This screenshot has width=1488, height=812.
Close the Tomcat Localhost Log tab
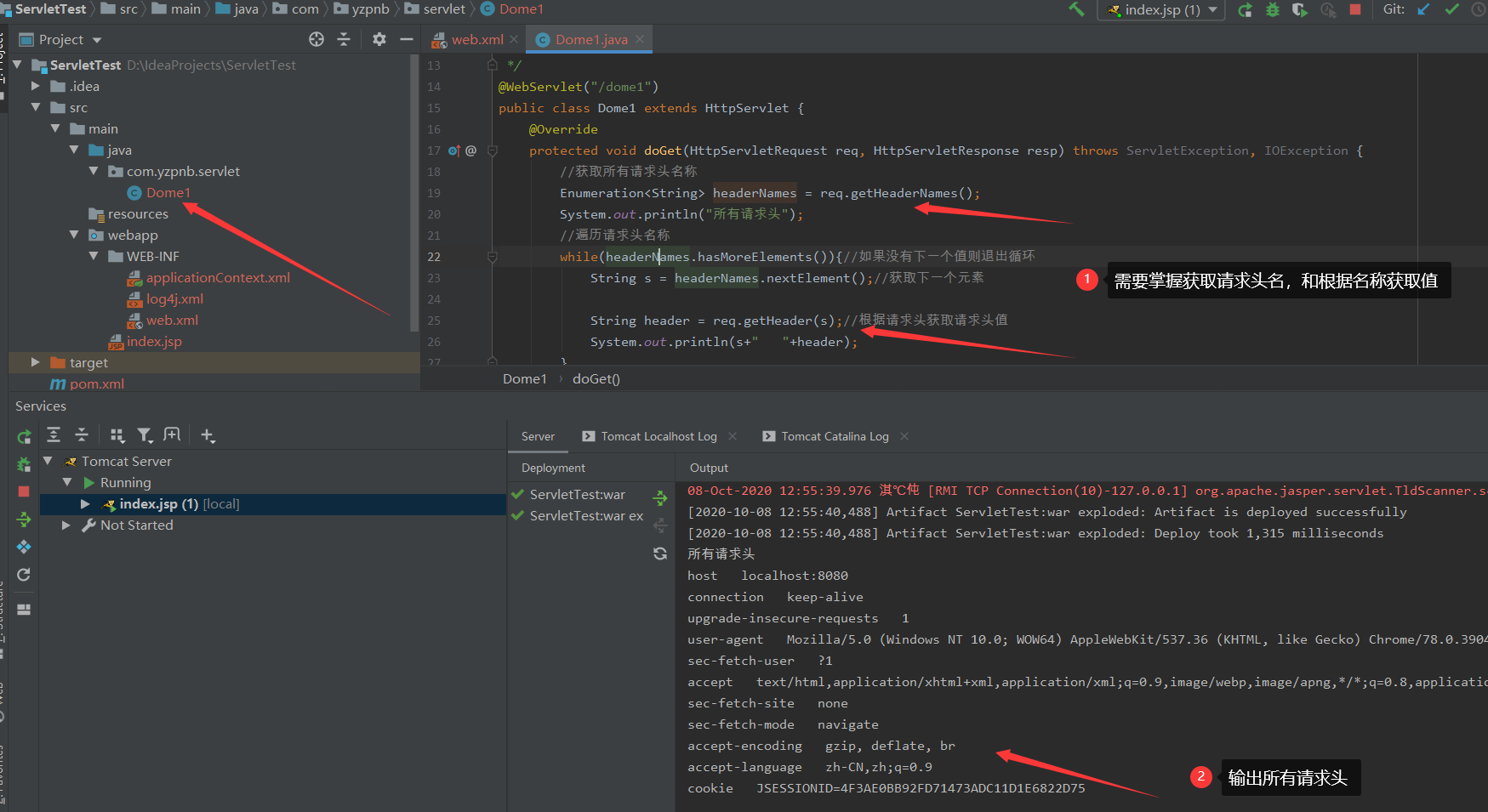(733, 436)
